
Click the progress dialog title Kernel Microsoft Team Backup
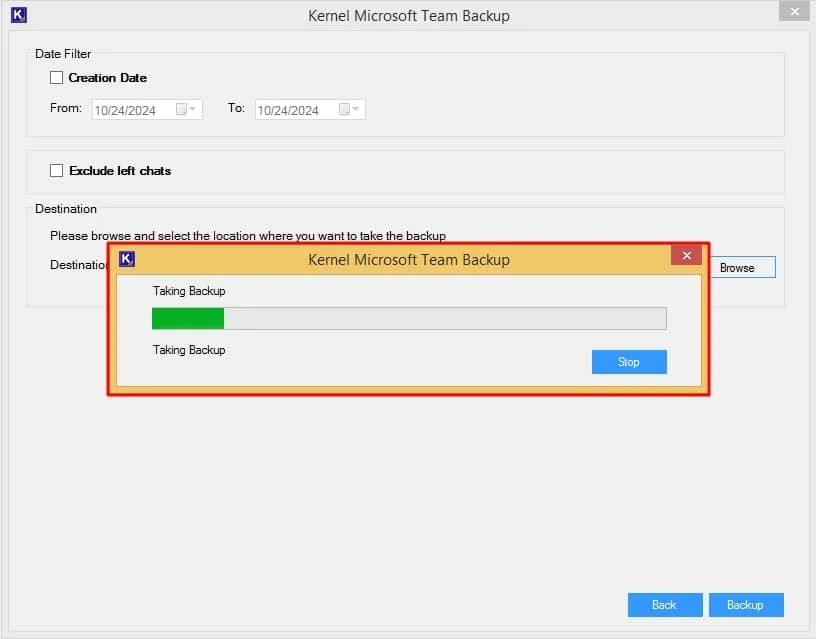409,260
